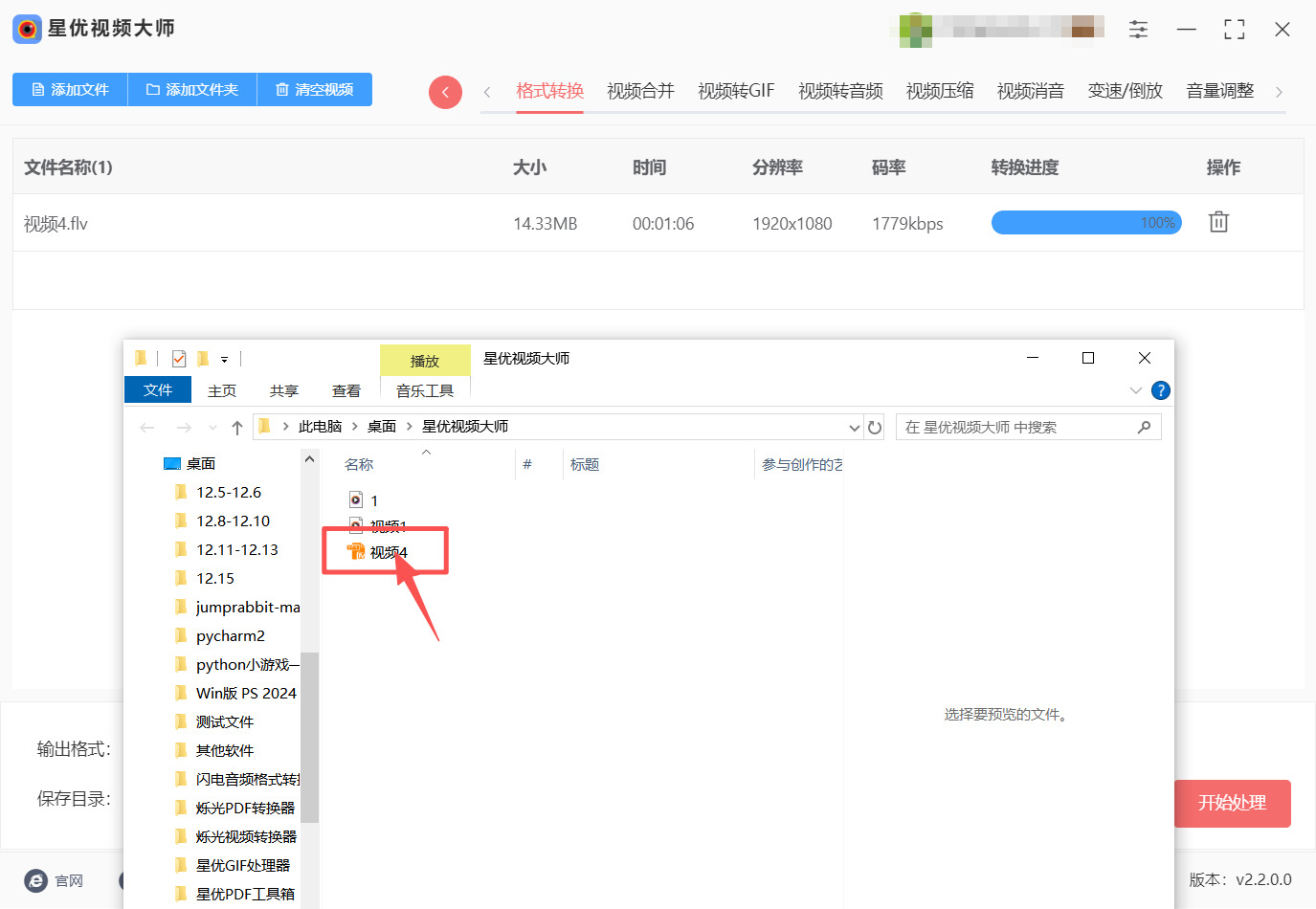Screen dimensions: 1316x909
Task: Switch to the 视频转GIF tab
Action: click(735, 90)
